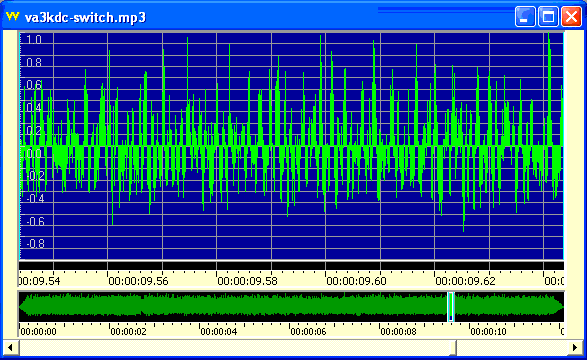Image resolution: width=587 pixels, height=360 pixels.
Task: Click the window title bar text
Action: 85,17
